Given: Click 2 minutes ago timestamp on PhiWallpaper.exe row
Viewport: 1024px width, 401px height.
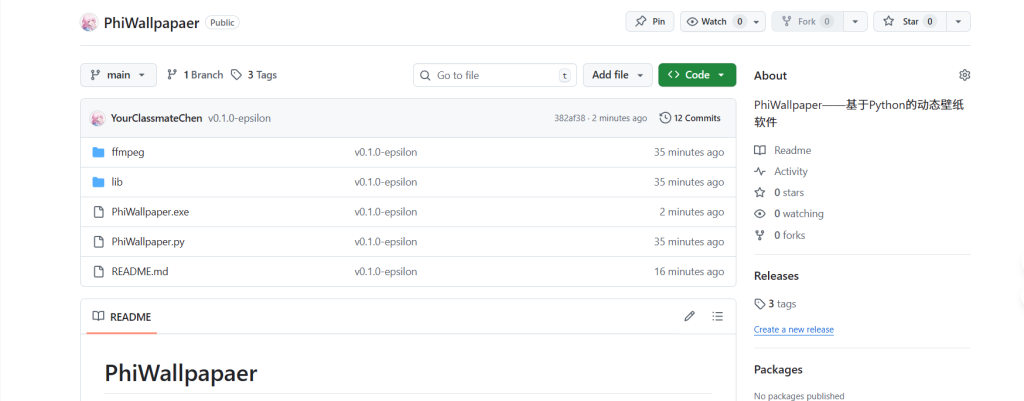Looking at the screenshot, I should pyautogui.click(x=692, y=212).
